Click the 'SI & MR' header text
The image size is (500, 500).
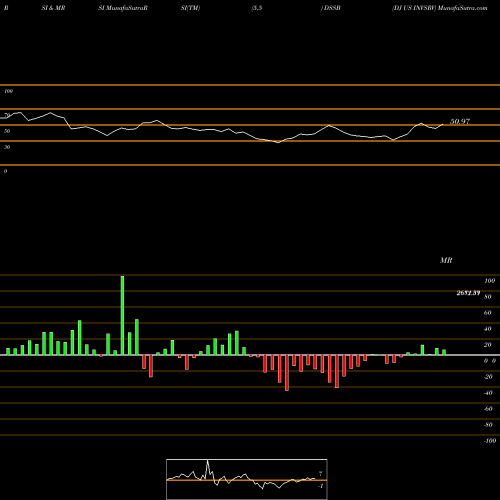coord(53,8)
